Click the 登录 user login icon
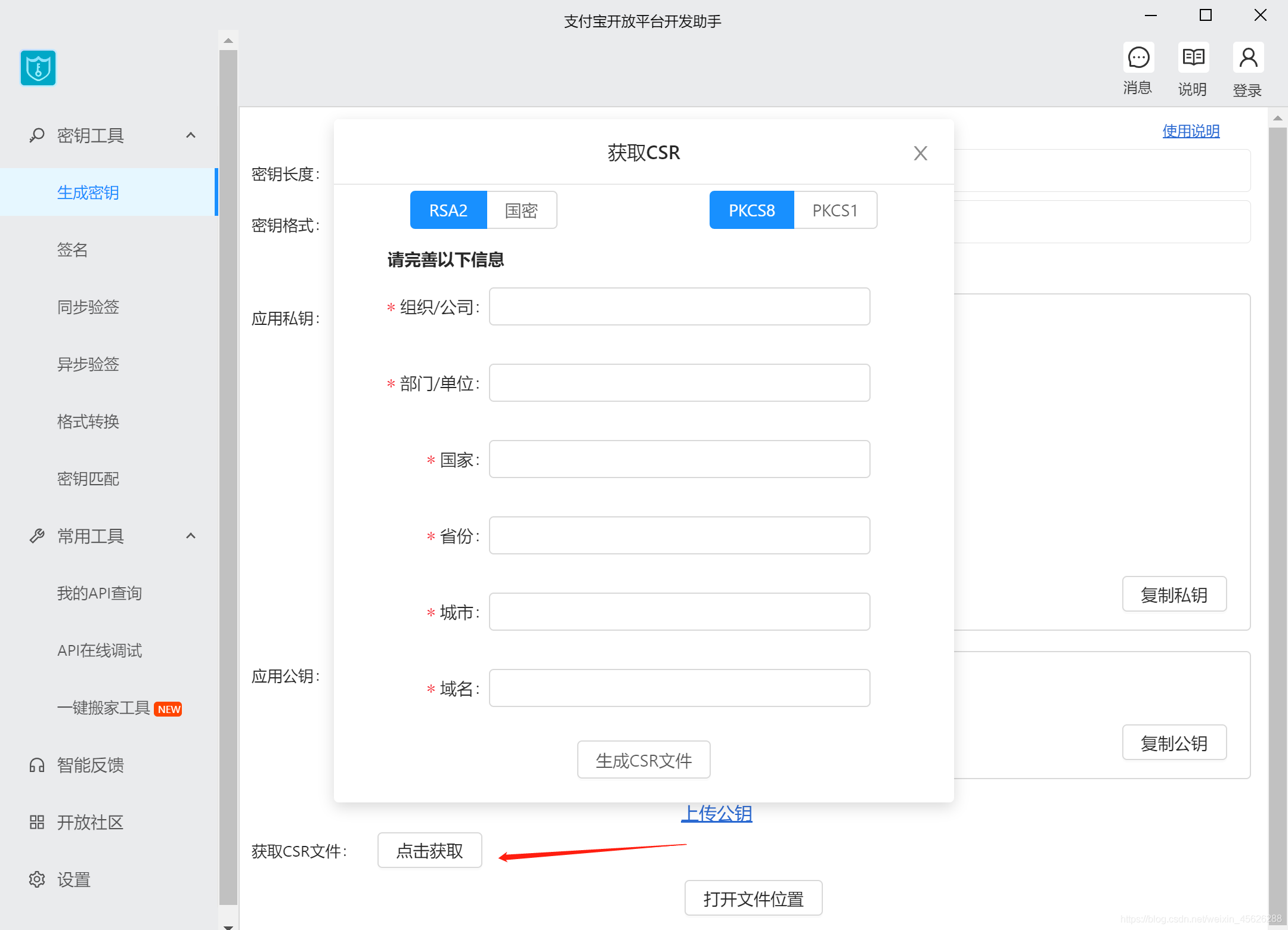This screenshot has height=930, width=1288. (1248, 58)
